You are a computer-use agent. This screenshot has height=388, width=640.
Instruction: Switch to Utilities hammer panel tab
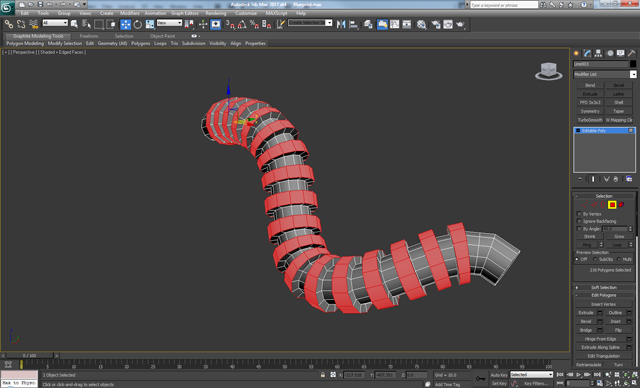point(631,53)
